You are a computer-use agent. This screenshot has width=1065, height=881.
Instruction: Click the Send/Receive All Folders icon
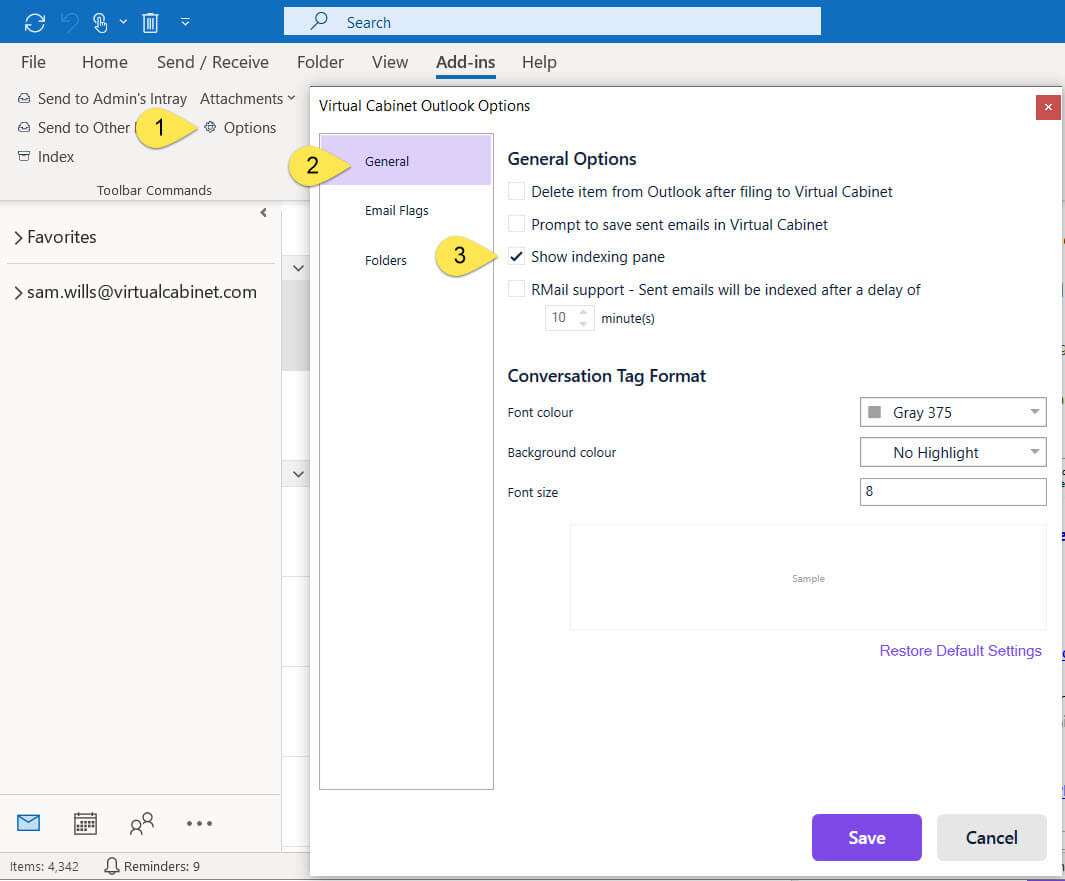34,21
